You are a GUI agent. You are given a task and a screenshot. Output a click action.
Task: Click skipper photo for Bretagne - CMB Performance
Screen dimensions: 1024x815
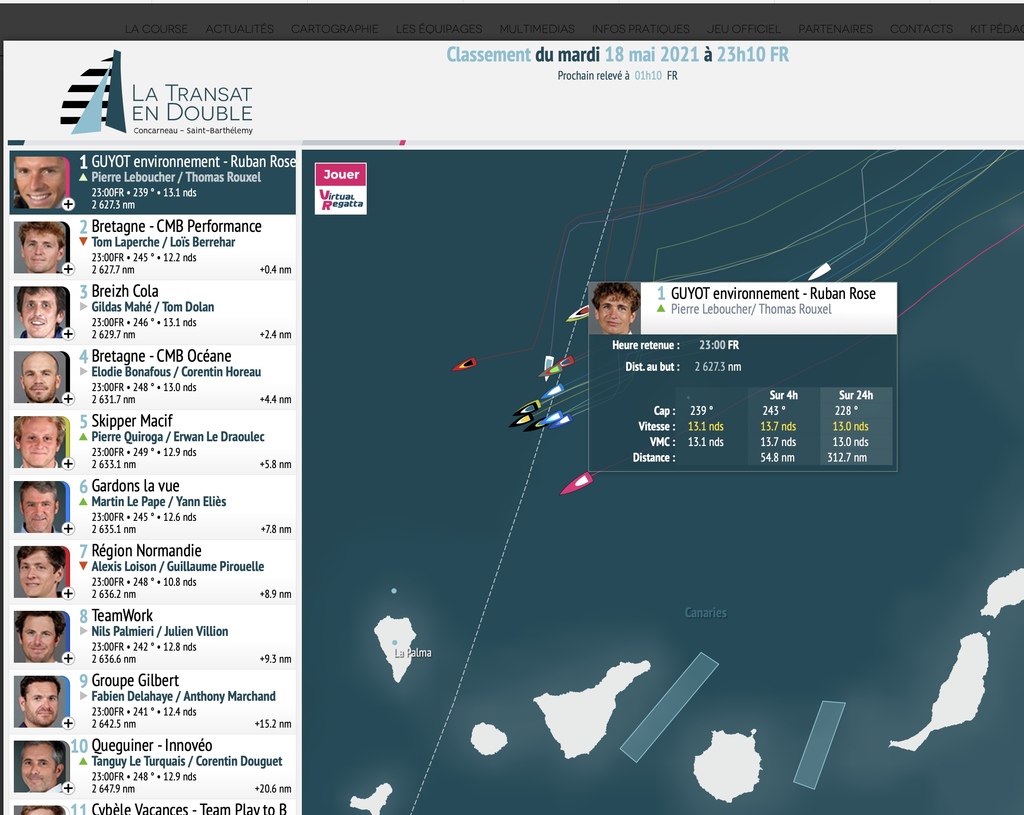pyautogui.click(x=41, y=247)
